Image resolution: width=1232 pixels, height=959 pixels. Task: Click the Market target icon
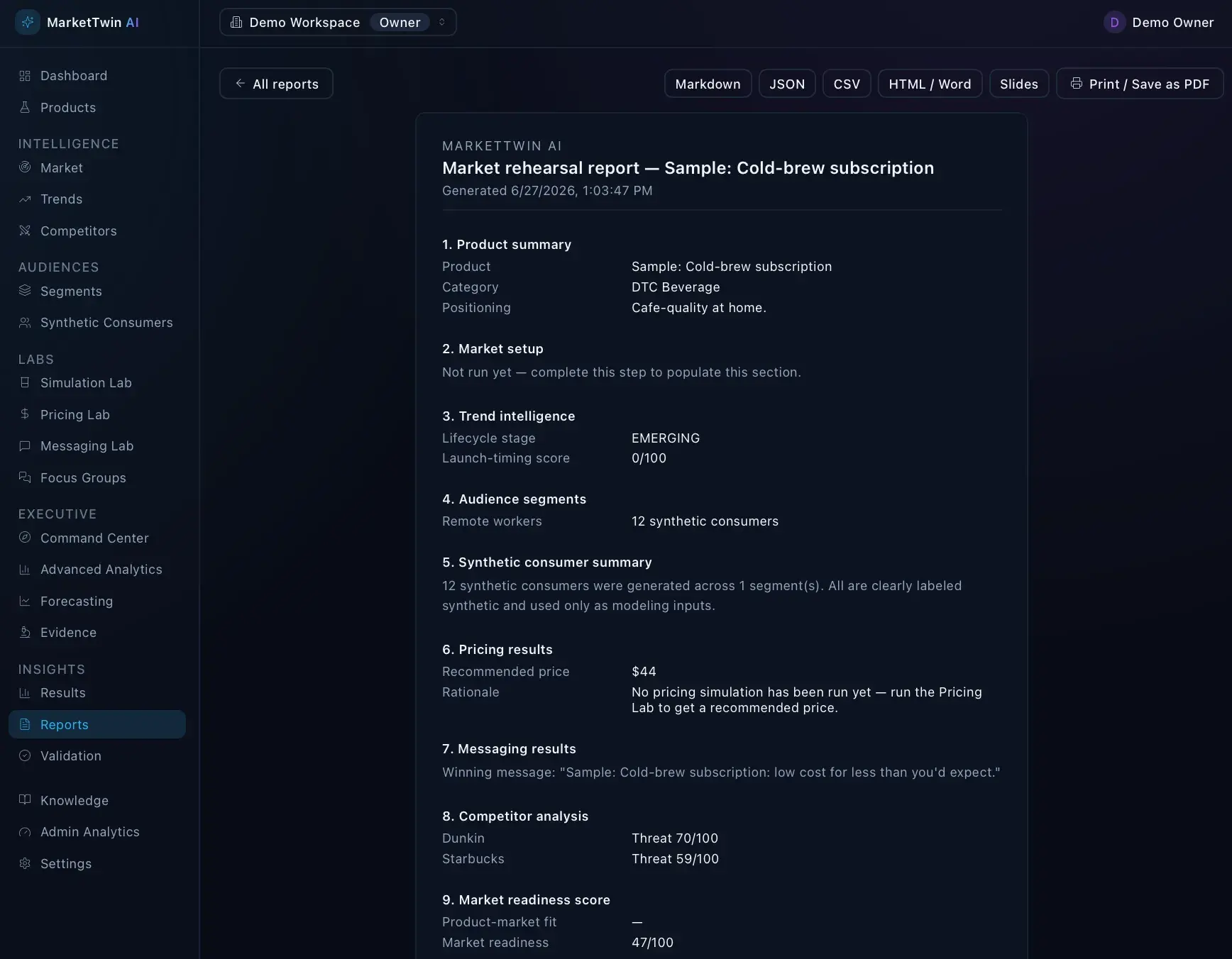[x=25, y=167]
